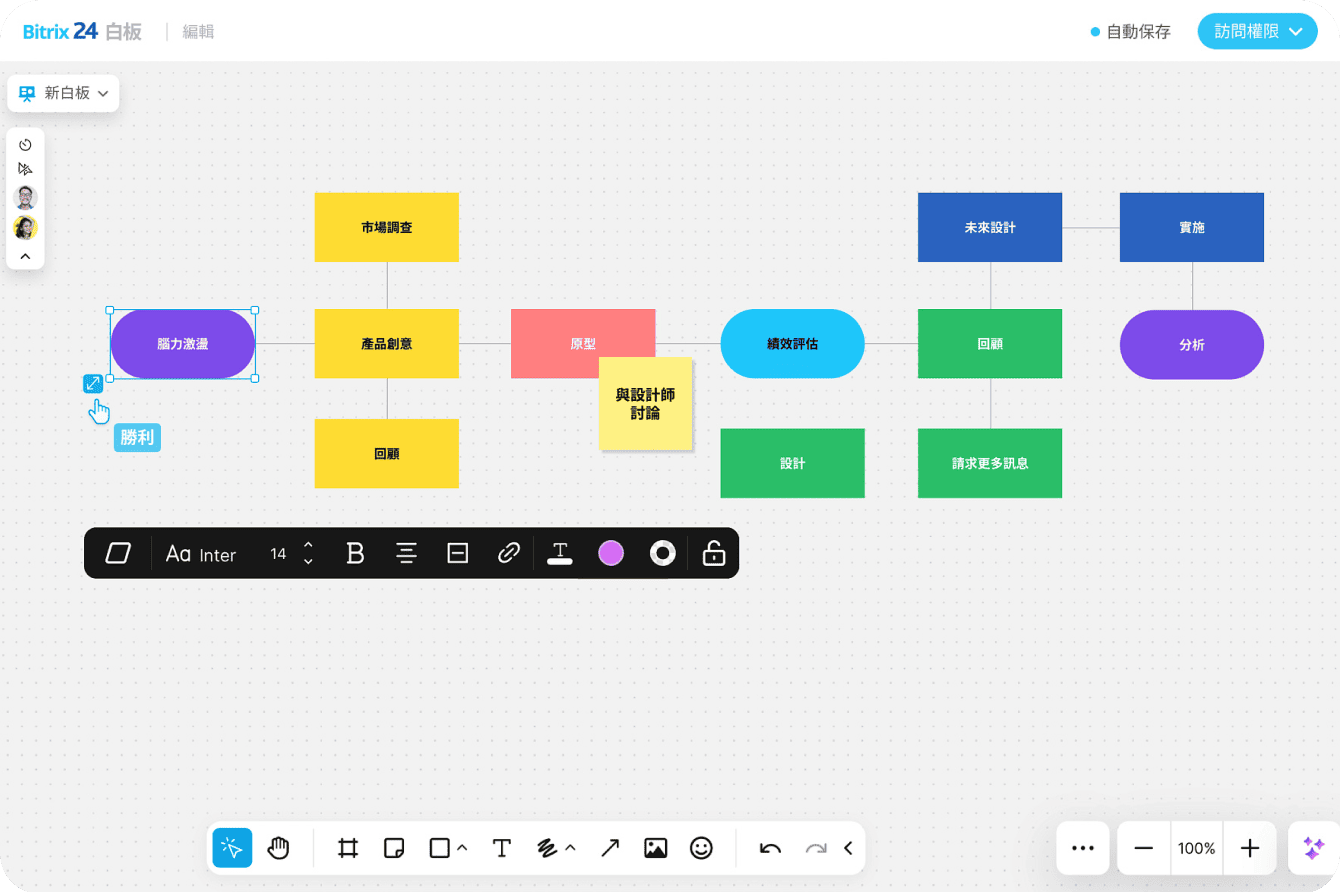Select the text tool

502,848
